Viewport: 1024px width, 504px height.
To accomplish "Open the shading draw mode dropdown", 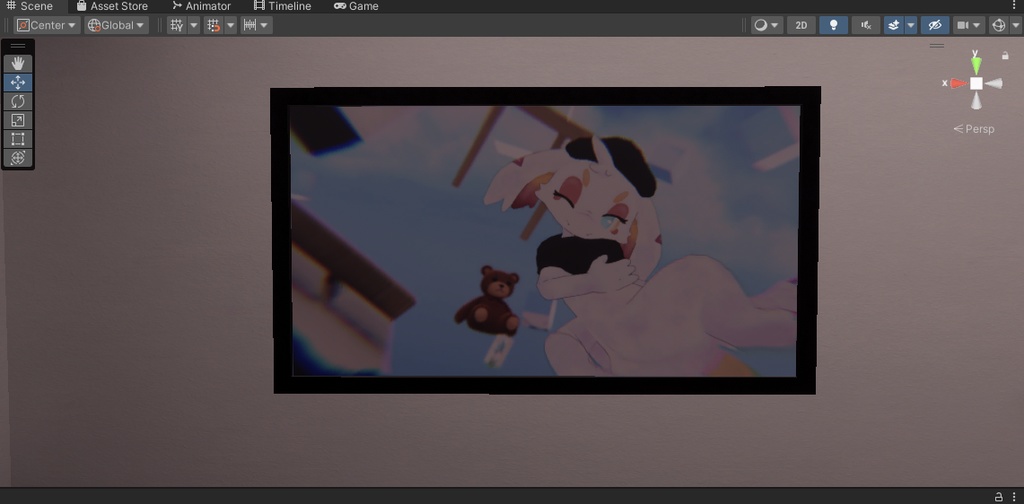I will coord(767,25).
